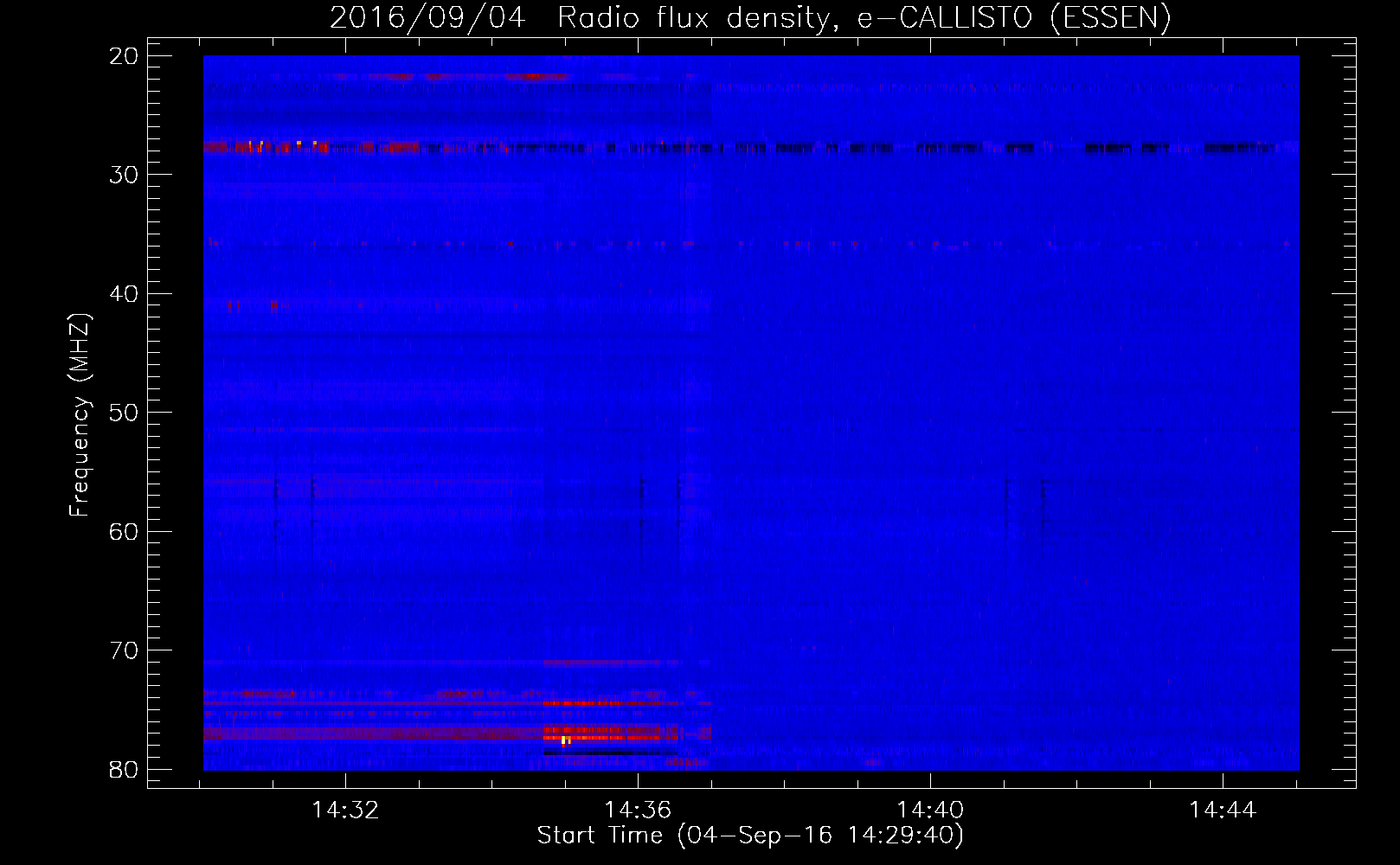The image size is (1400, 865).
Task: Select the 40 frequency tick label
Action: [x=125, y=294]
